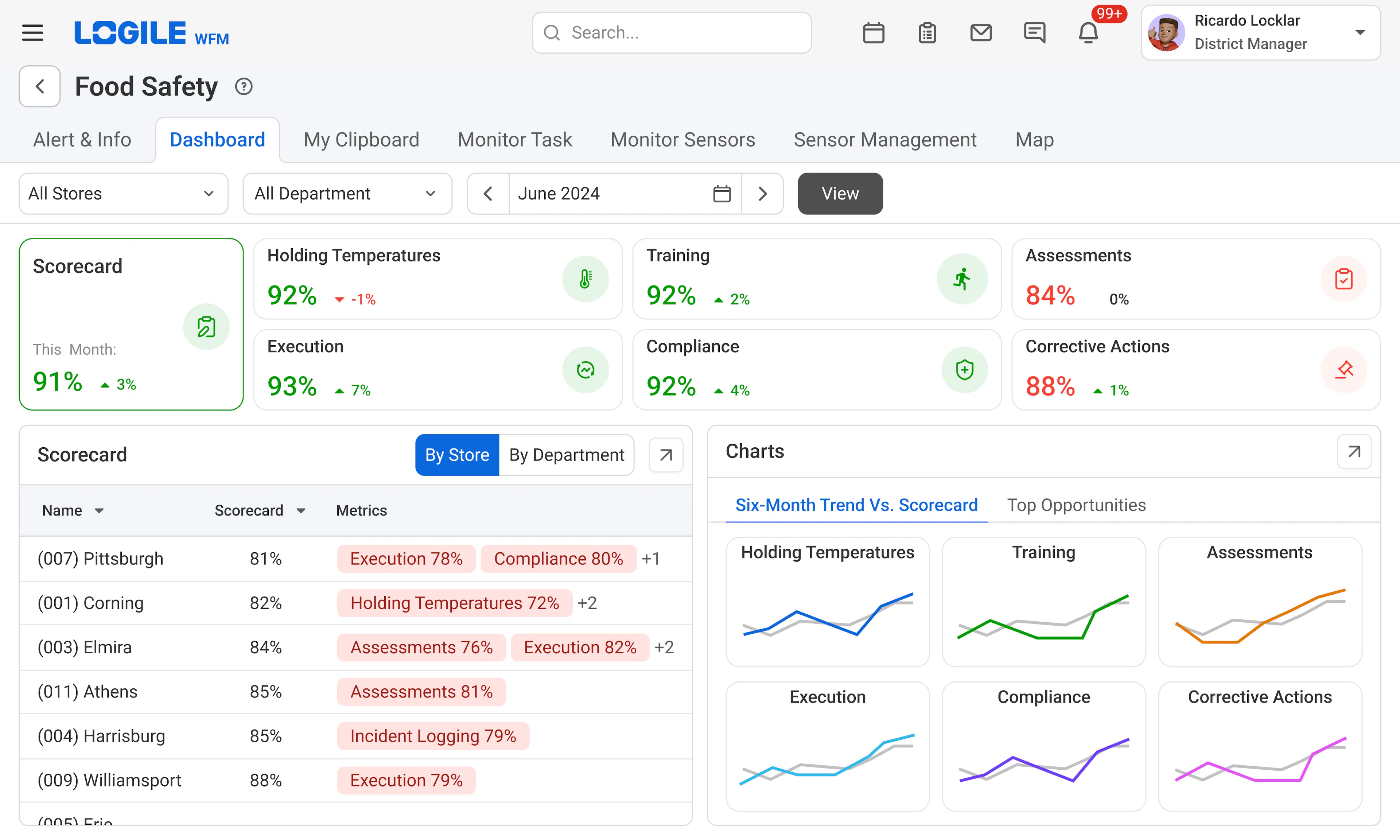Open the Top Opportunities chart tab

(x=1076, y=504)
